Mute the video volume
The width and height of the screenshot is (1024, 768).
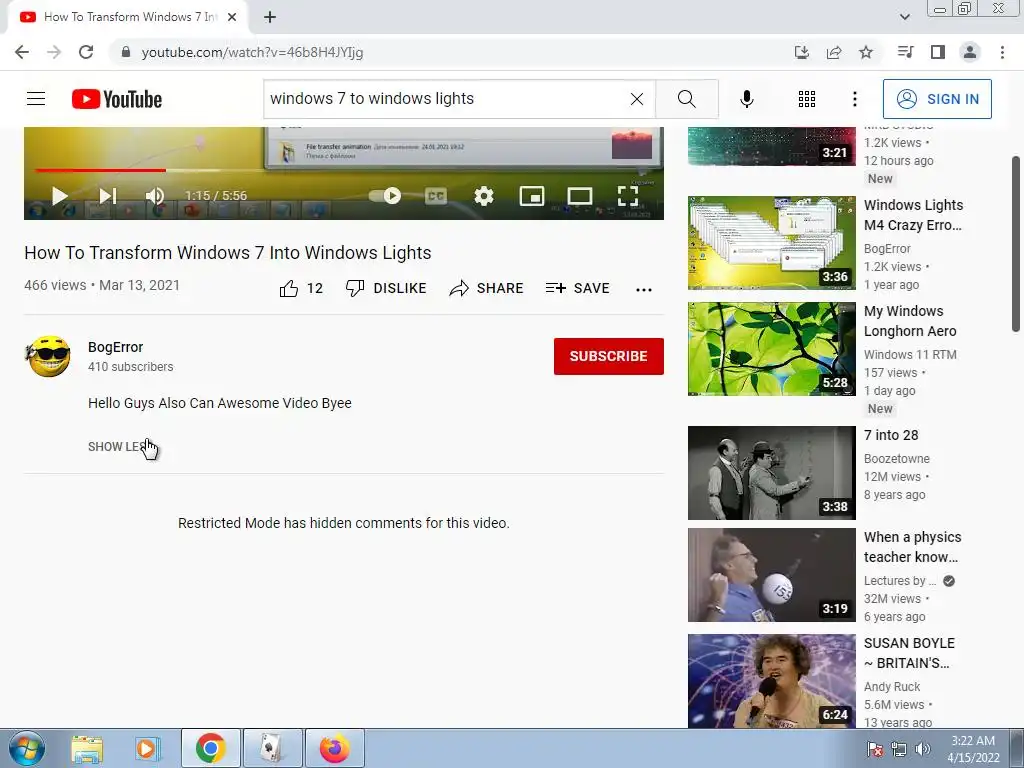(x=155, y=196)
